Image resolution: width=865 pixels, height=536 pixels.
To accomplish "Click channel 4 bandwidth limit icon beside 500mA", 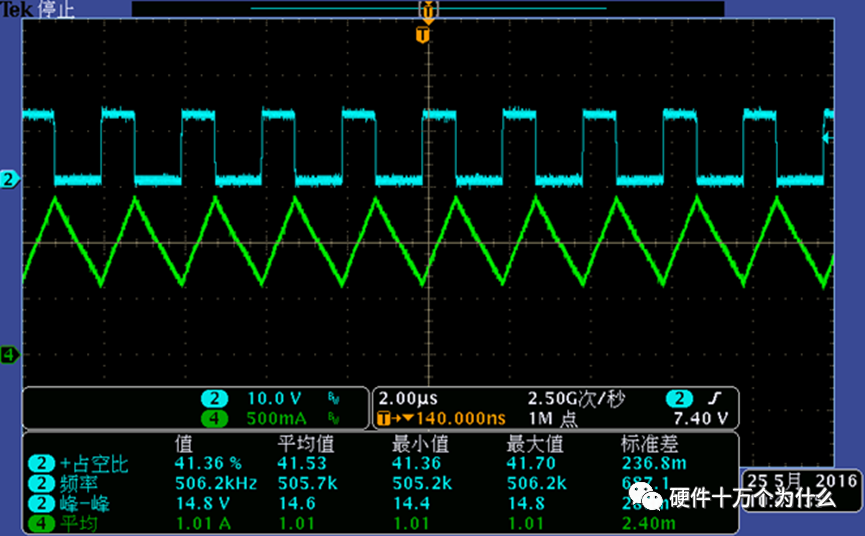I will click(333, 418).
